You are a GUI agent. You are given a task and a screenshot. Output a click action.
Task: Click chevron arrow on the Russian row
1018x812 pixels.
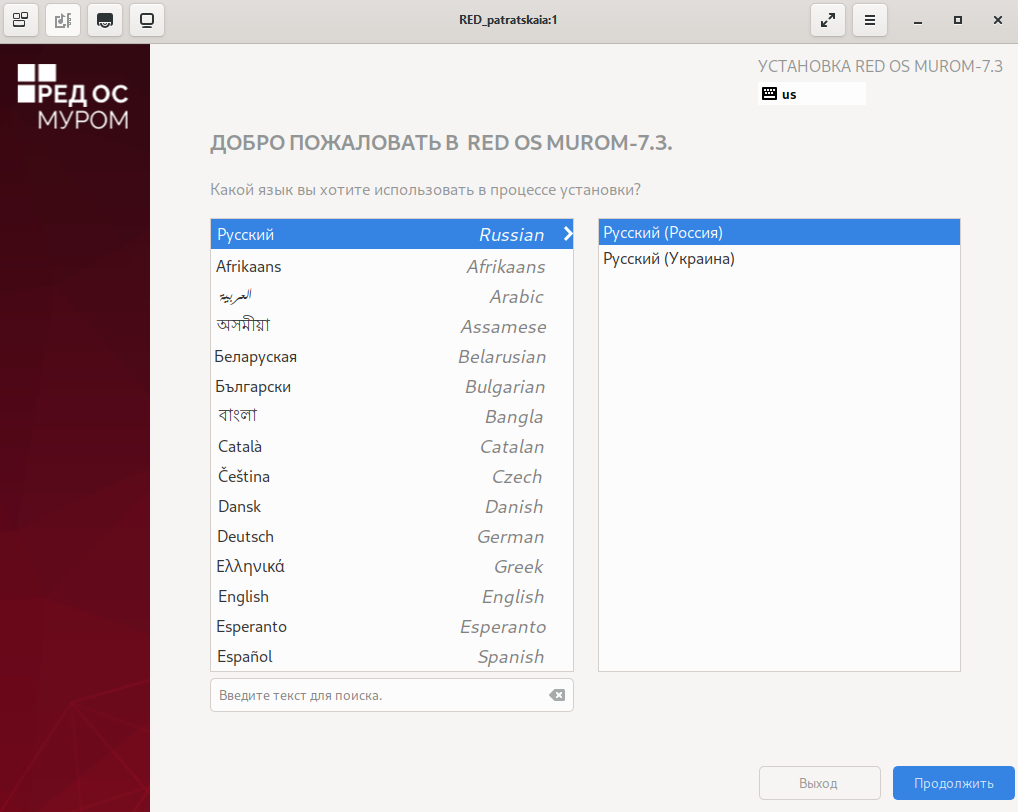click(567, 234)
